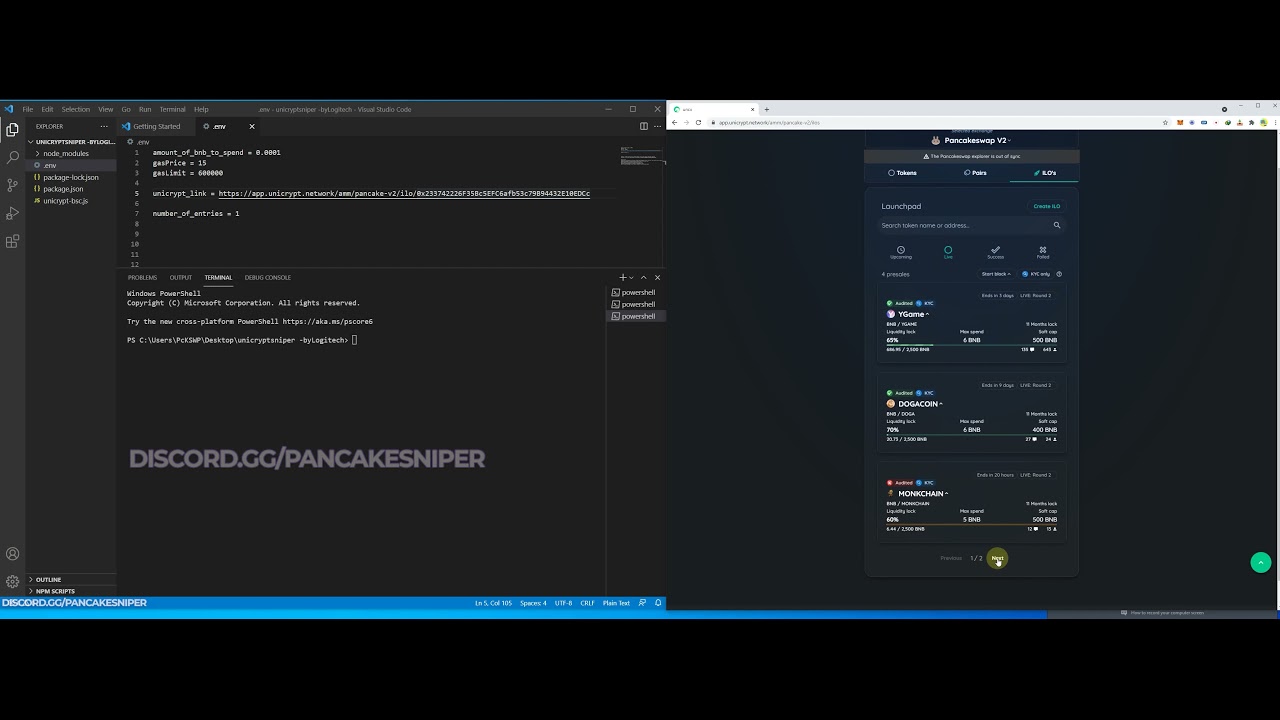This screenshot has width=1280, height=720.
Task: Open a new browser tab
Action: click(x=767, y=109)
